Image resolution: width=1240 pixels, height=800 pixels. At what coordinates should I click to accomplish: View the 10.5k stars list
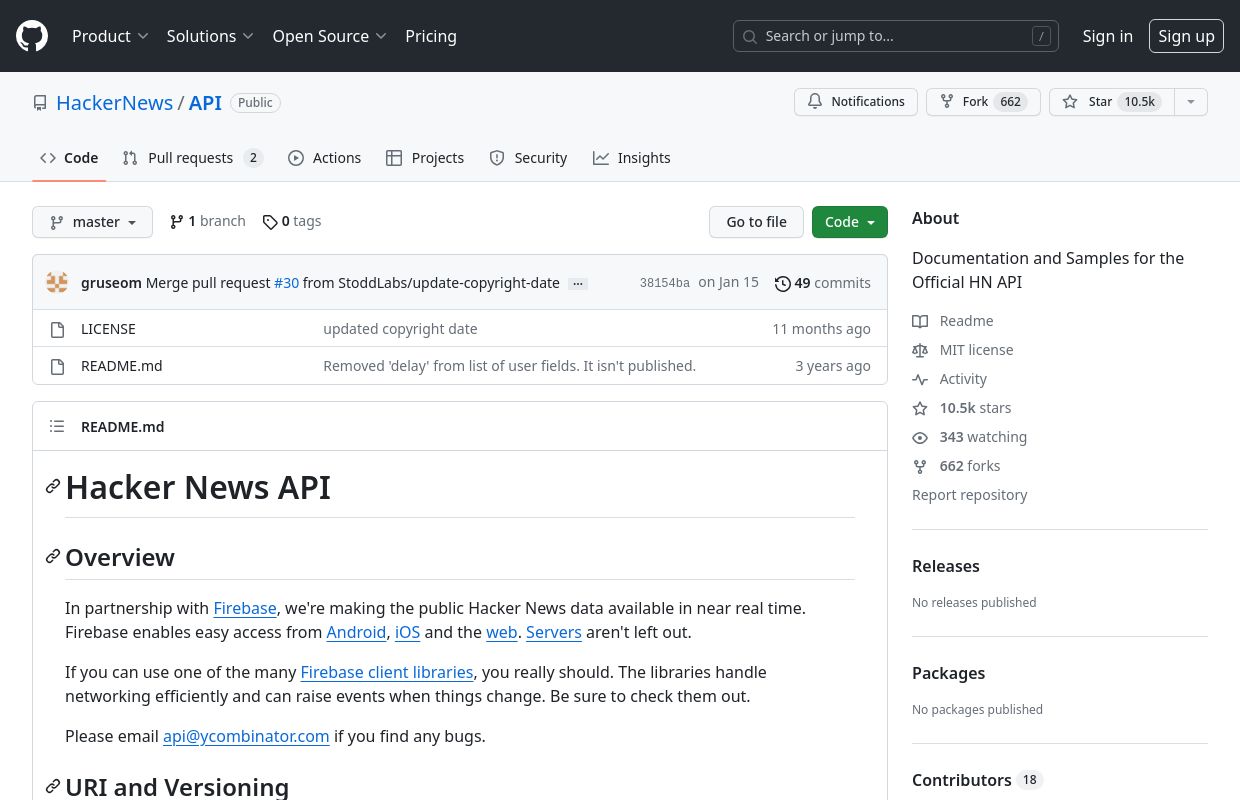tap(962, 408)
